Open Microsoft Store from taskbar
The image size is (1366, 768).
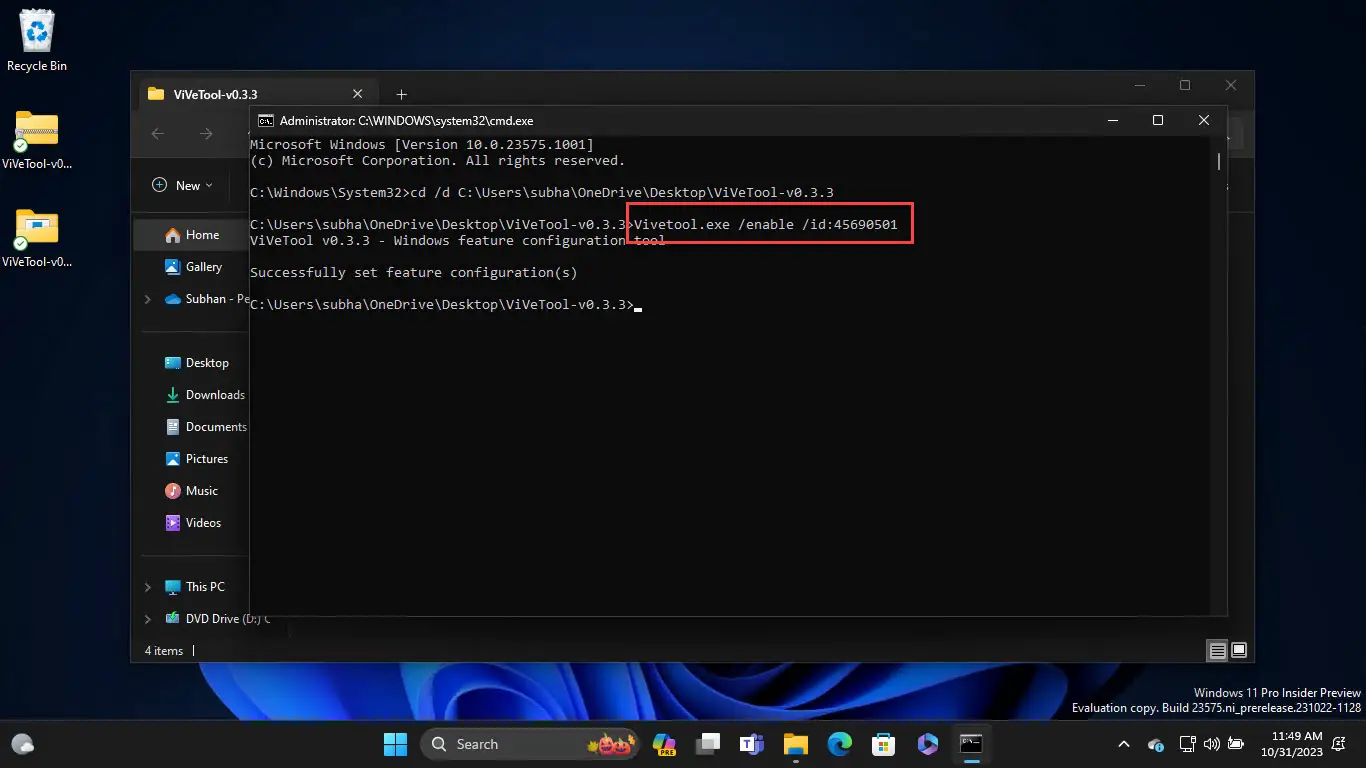(883, 744)
